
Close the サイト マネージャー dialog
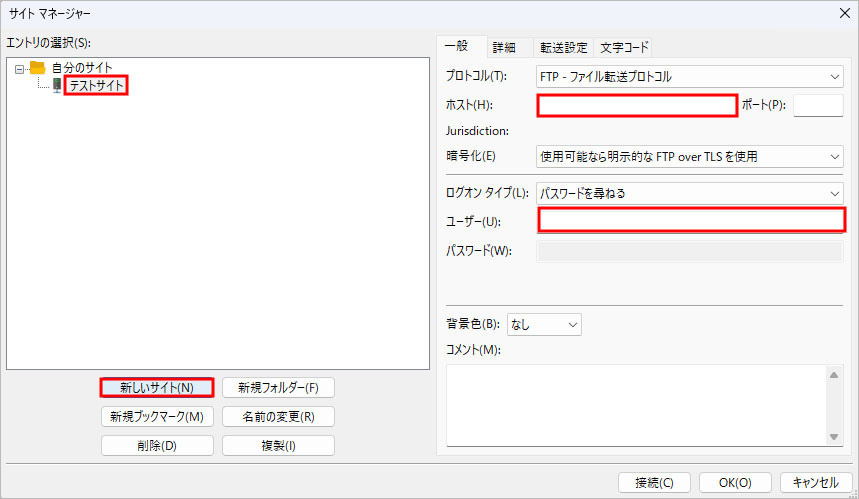tap(845, 13)
